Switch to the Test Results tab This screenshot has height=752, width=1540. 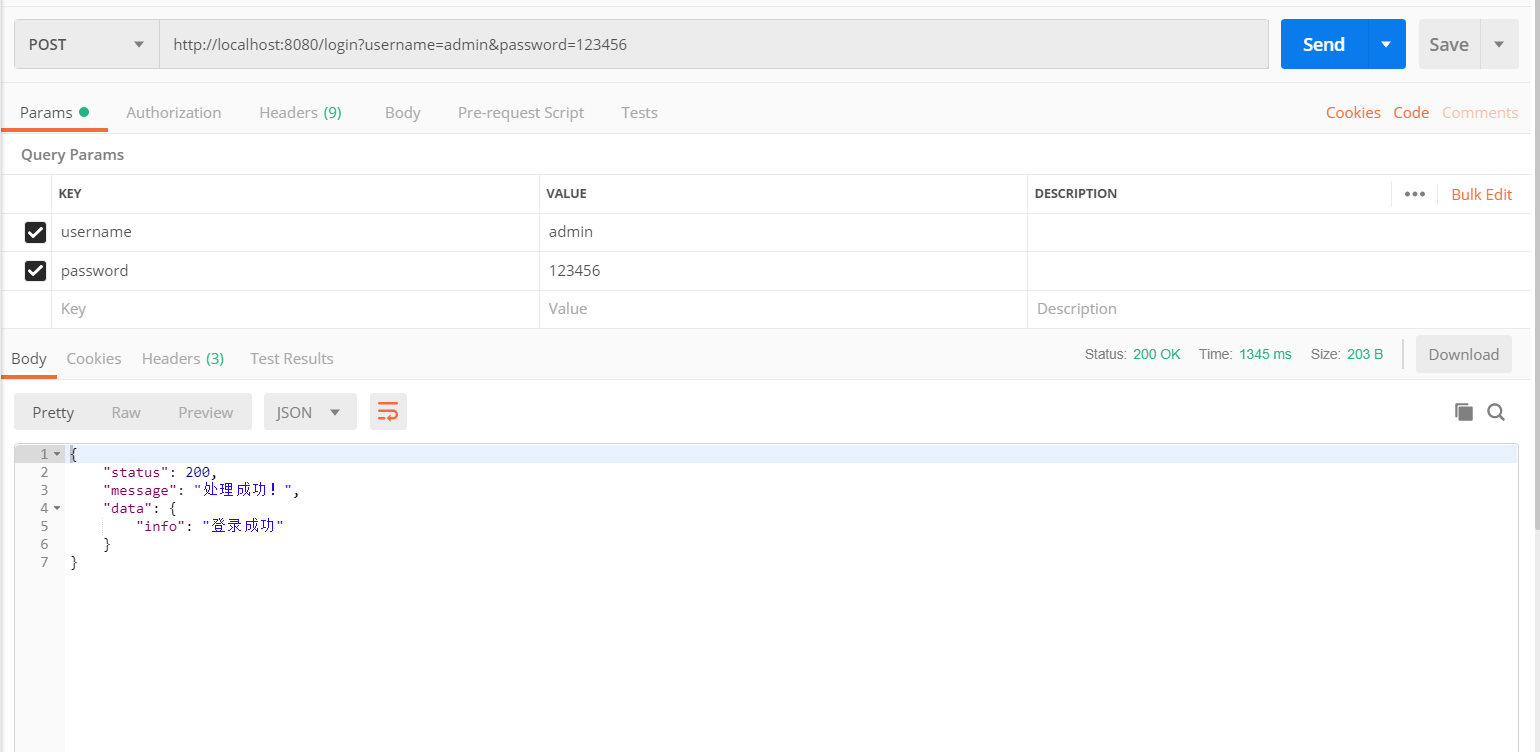292,358
